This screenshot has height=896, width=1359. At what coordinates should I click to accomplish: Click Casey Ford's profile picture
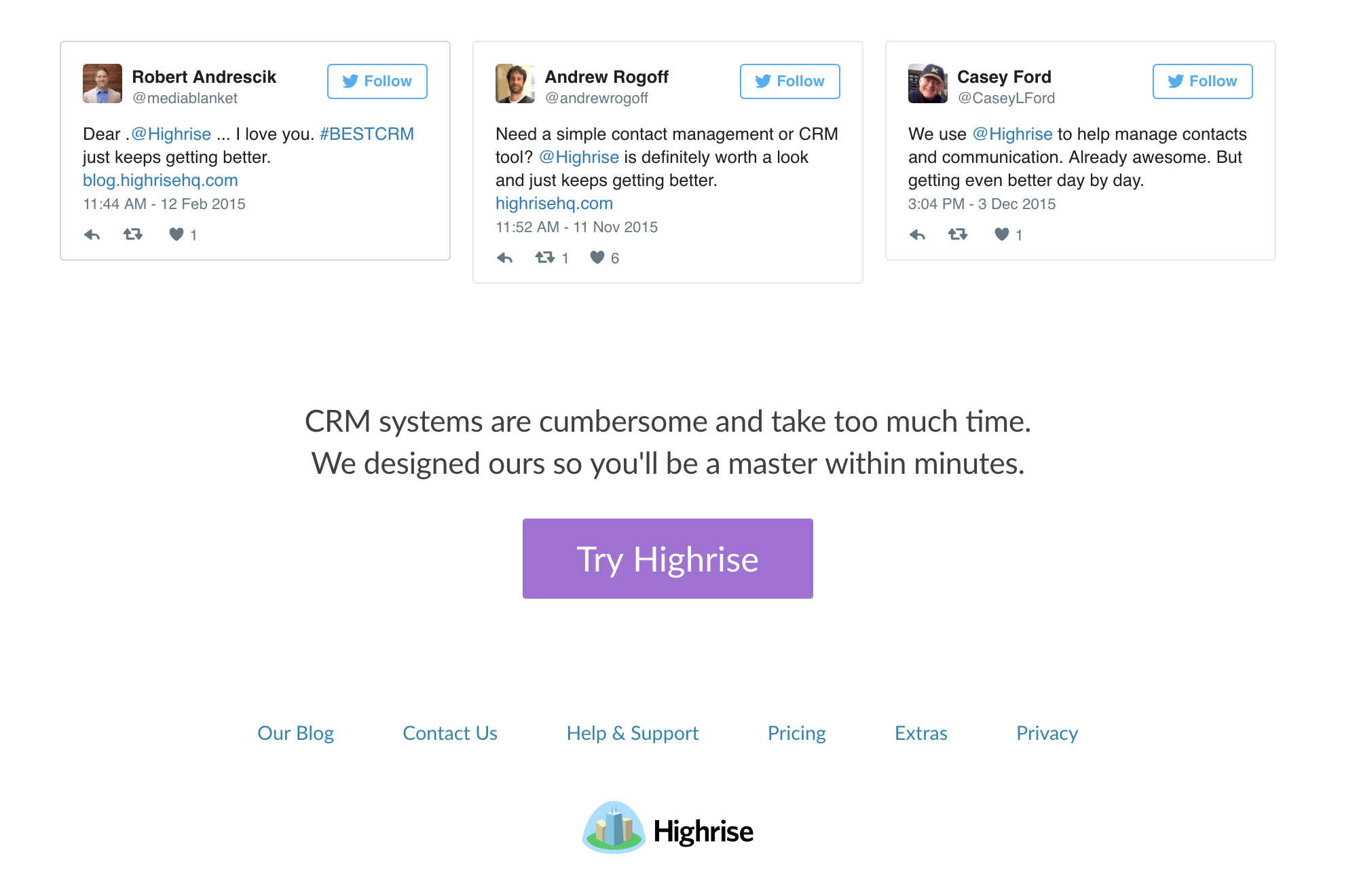pyautogui.click(x=928, y=83)
